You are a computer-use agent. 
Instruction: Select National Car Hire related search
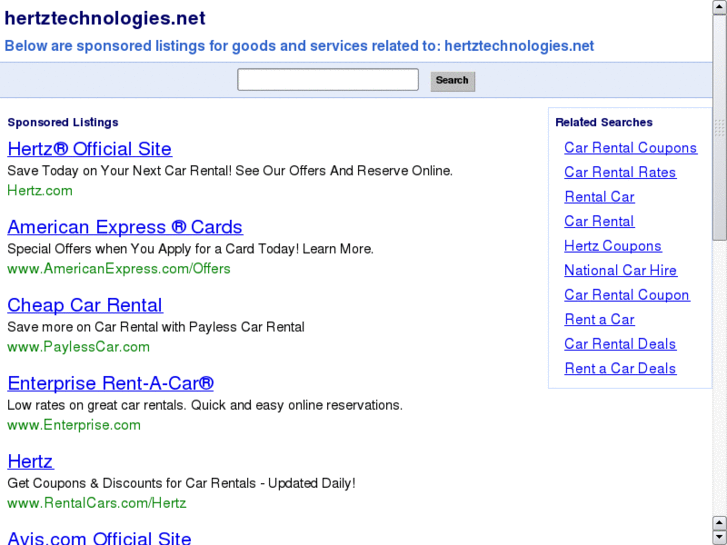click(620, 270)
